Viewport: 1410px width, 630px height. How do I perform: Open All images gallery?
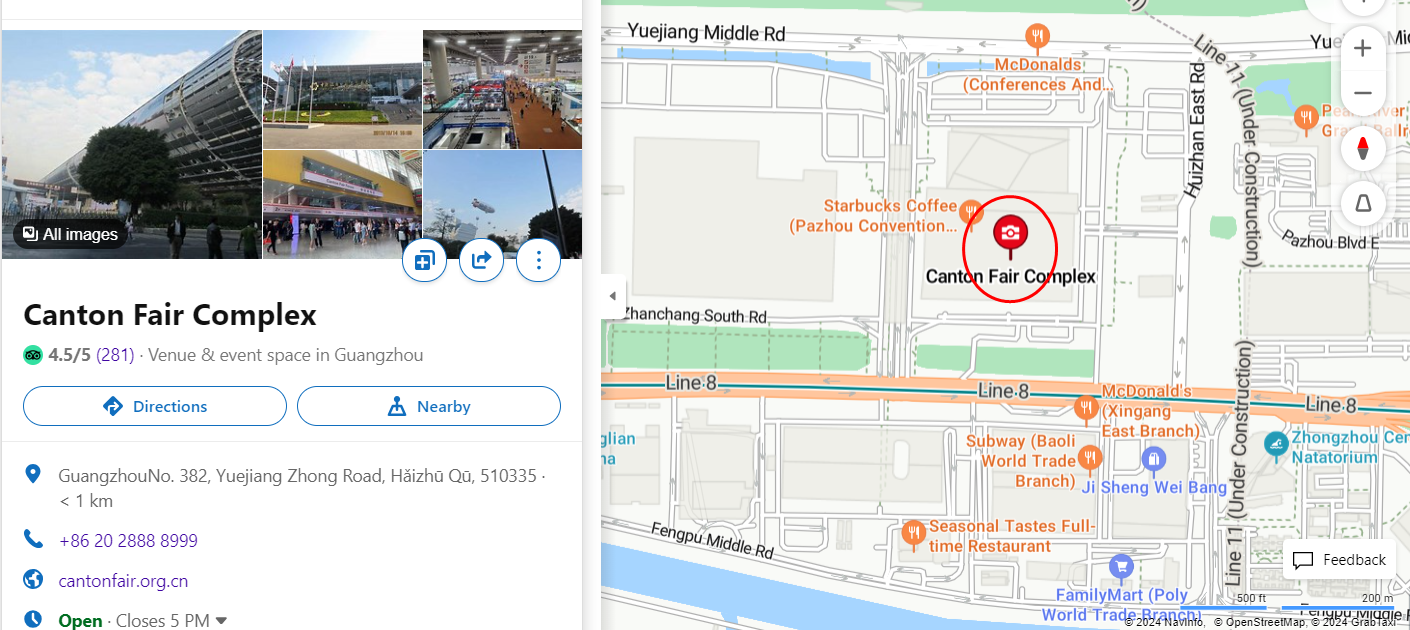[70, 234]
